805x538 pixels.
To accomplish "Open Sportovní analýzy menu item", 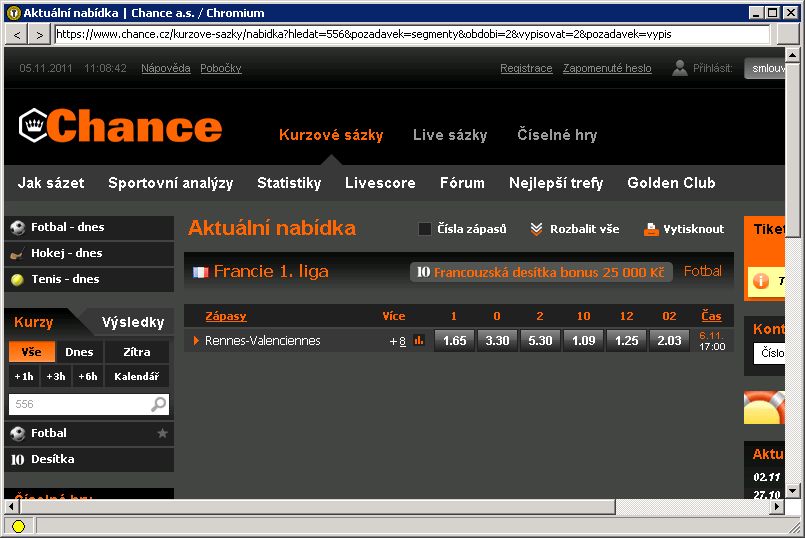I will tap(171, 183).
